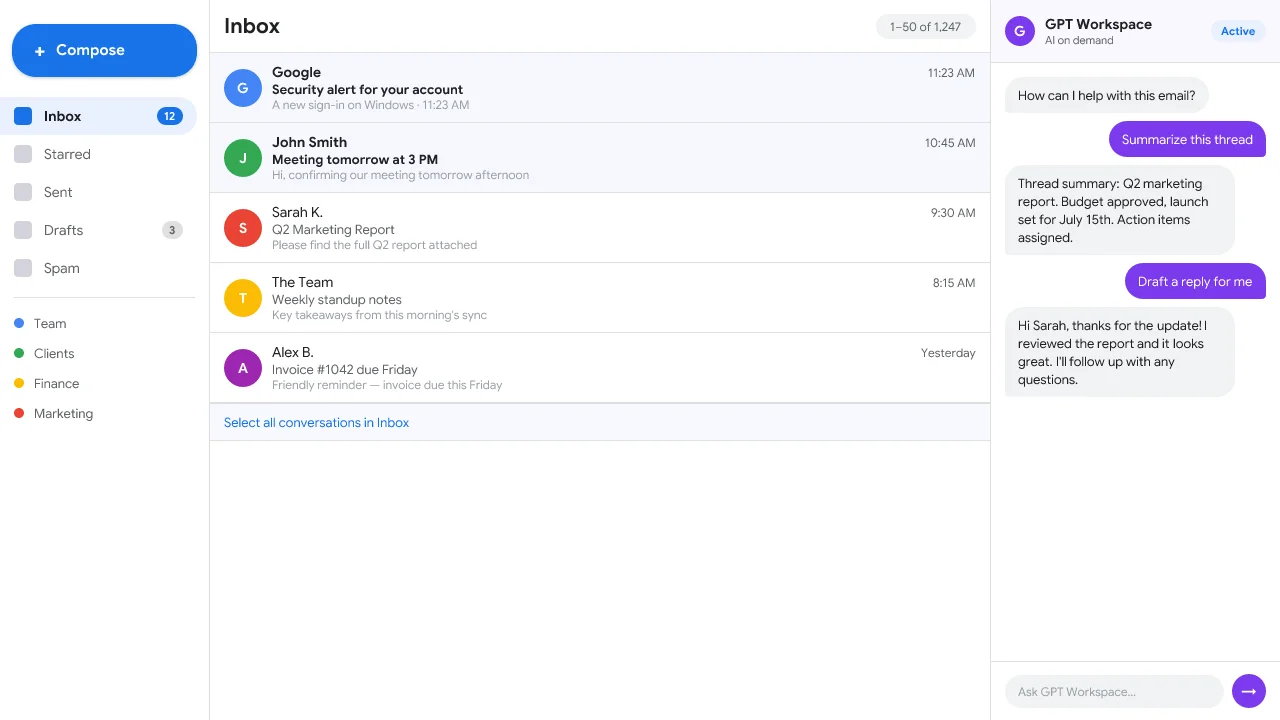The height and width of the screenshot is (720, 1280).
Task: Click the red Marketing label color dot
Action: pos(19,413)
